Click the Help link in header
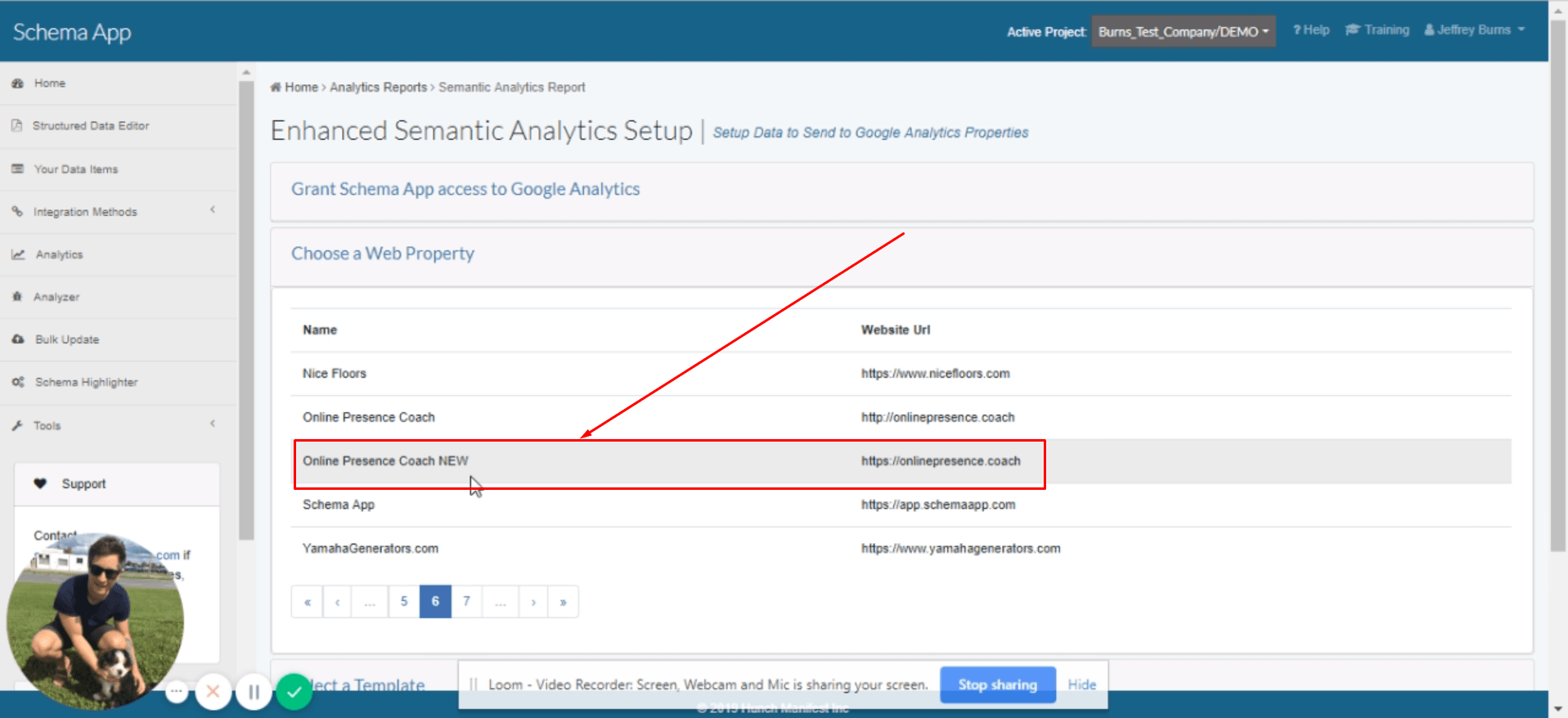This screenshot has height=718, width=1568. tap(1311, 29)
